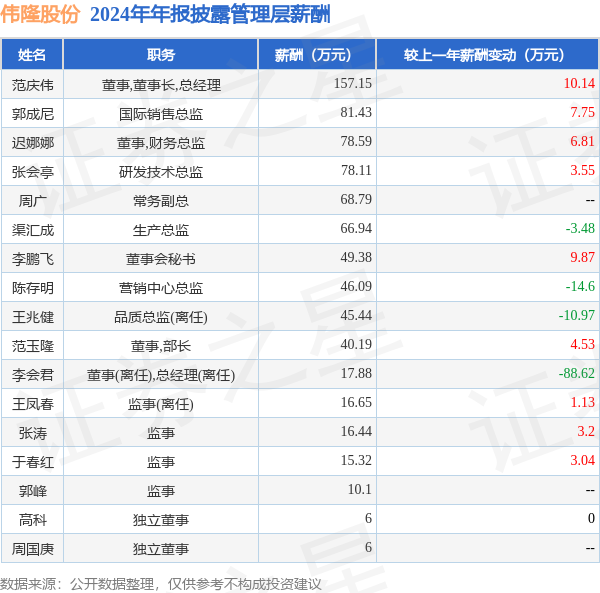Screen dimensions: 600x593
Task: Click the position 品质总监(离任)
Action: tap(161, 317)
